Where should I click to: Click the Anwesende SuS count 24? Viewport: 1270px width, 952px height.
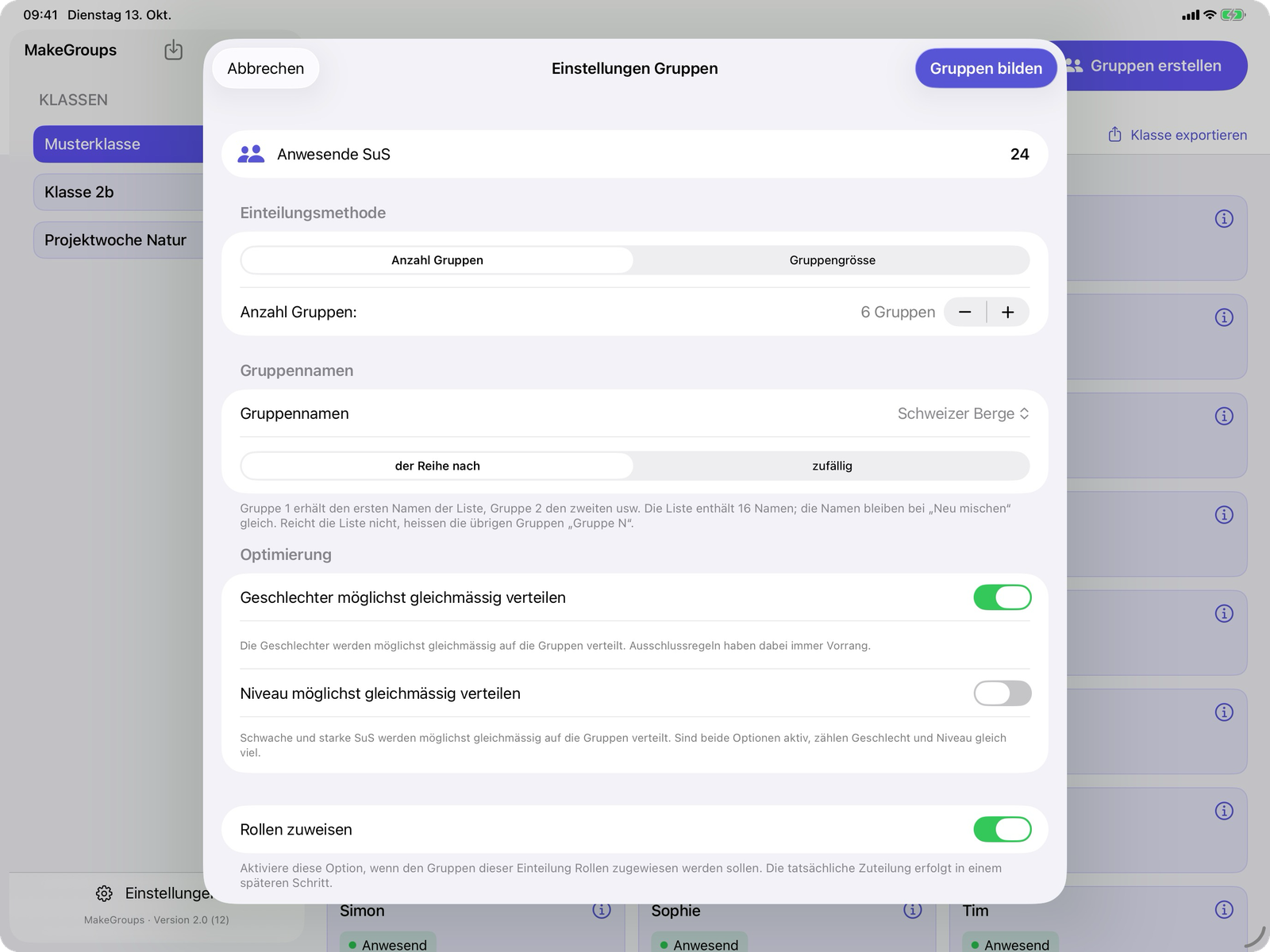click(x=1019, y=154)
